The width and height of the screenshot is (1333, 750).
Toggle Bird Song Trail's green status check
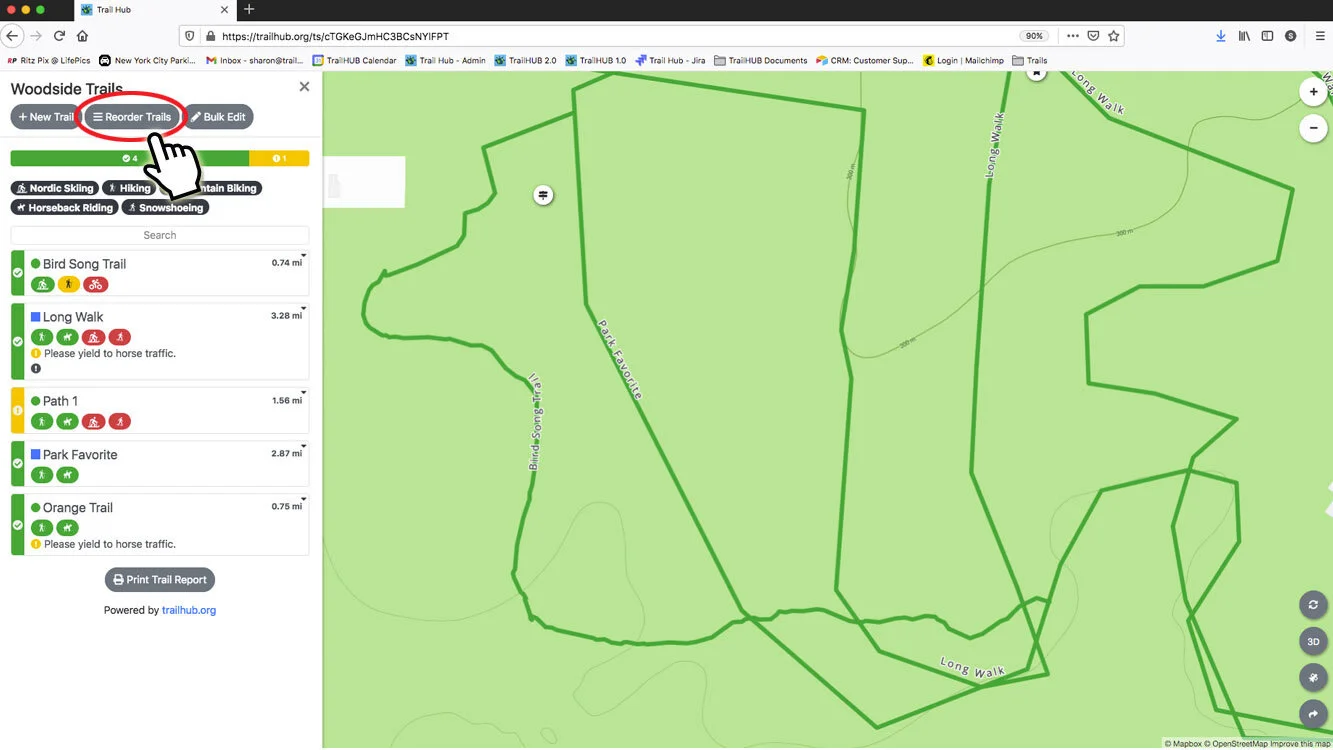click(17, 273)
